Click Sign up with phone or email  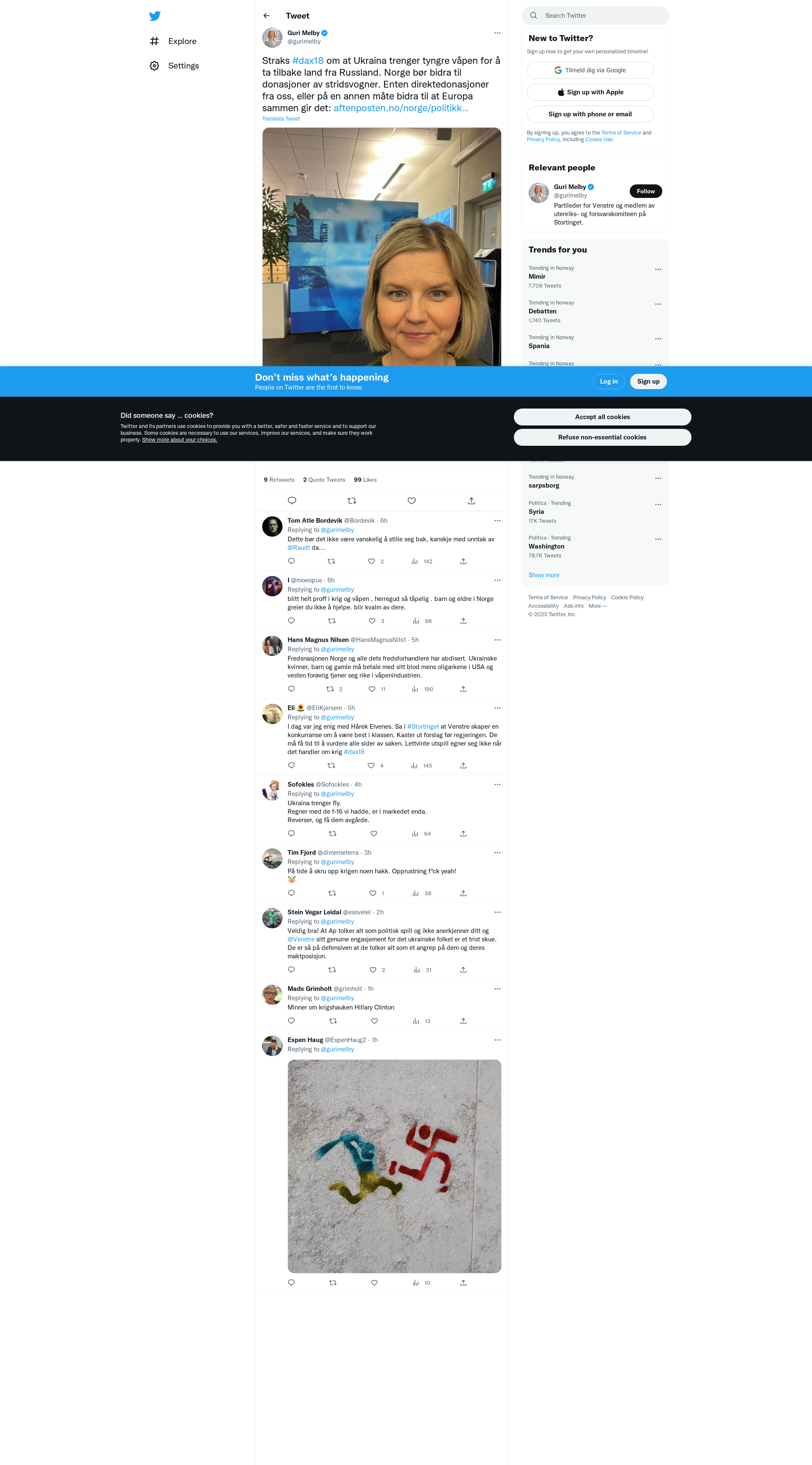click(x=590, y=114)
